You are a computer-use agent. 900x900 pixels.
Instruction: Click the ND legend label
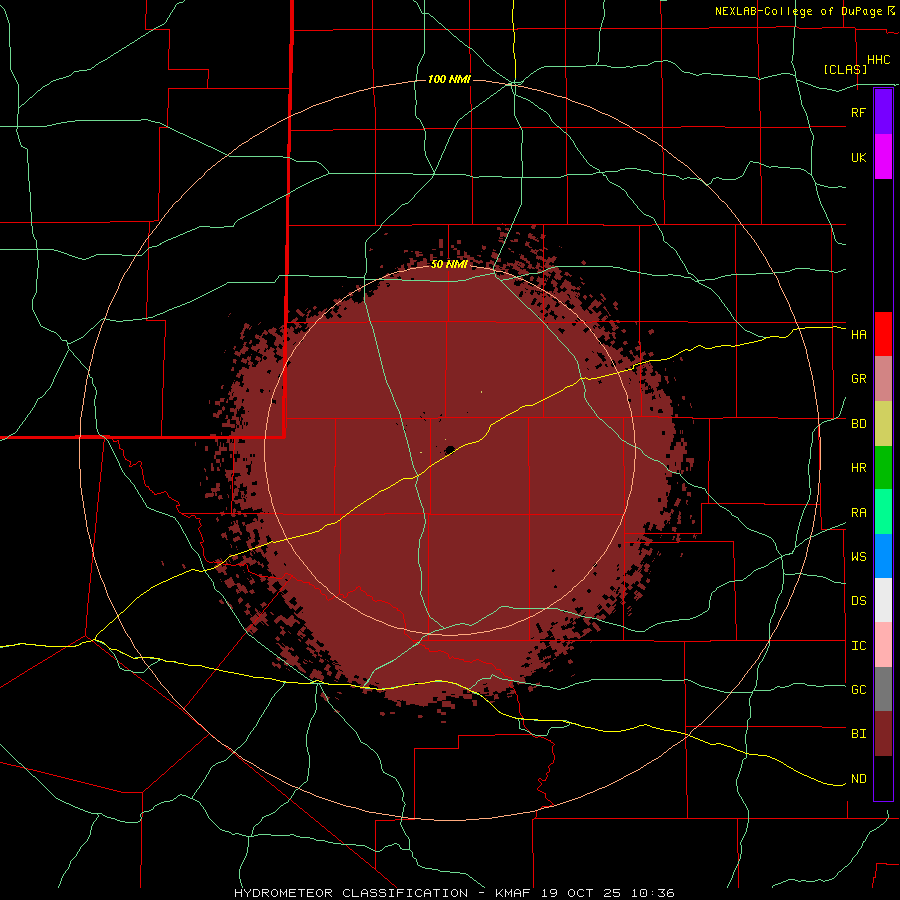858,779
